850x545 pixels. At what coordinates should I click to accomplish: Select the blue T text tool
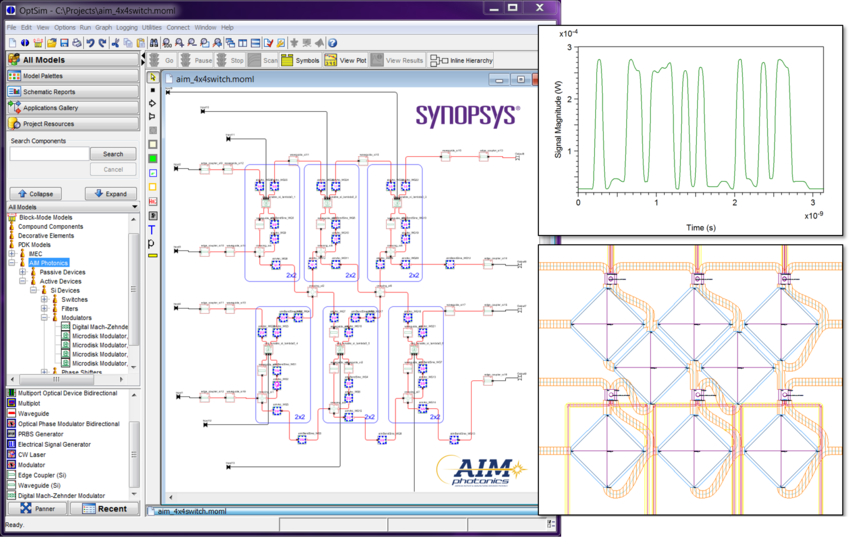[152, 230]
